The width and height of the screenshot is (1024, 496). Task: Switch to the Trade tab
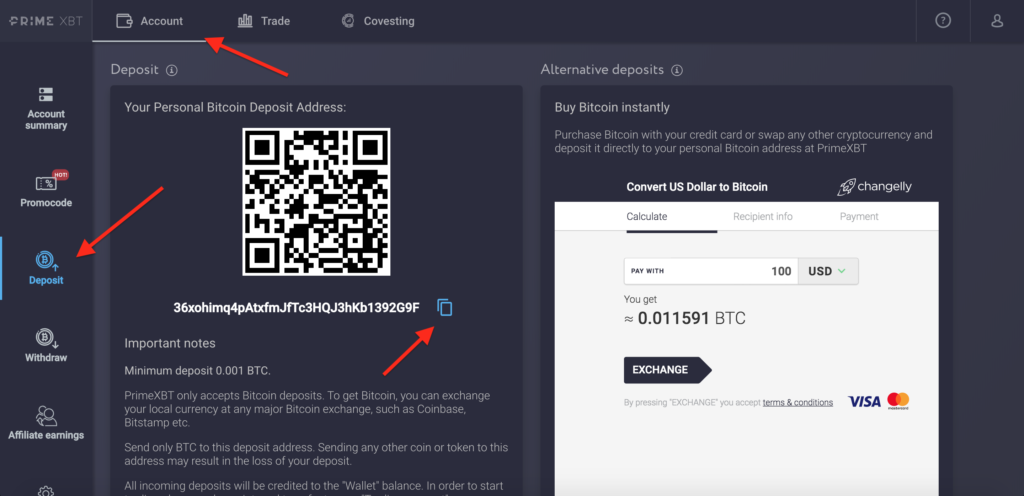264,21
